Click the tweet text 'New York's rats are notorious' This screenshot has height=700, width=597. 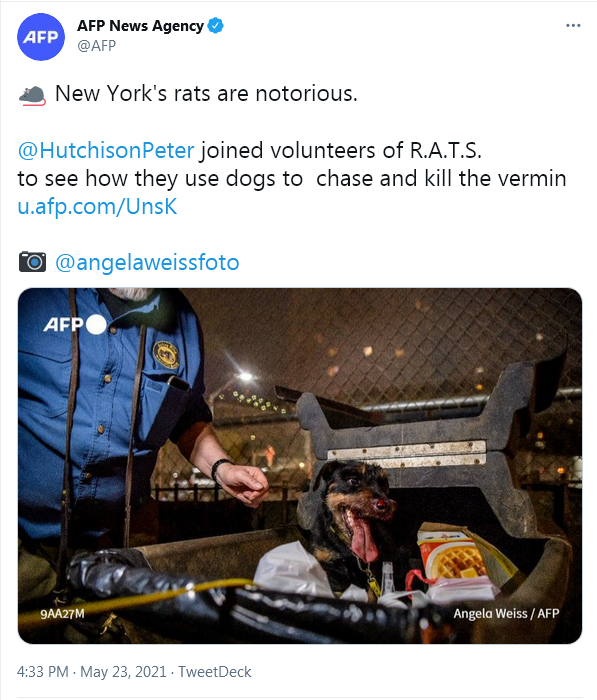(206, 94)
